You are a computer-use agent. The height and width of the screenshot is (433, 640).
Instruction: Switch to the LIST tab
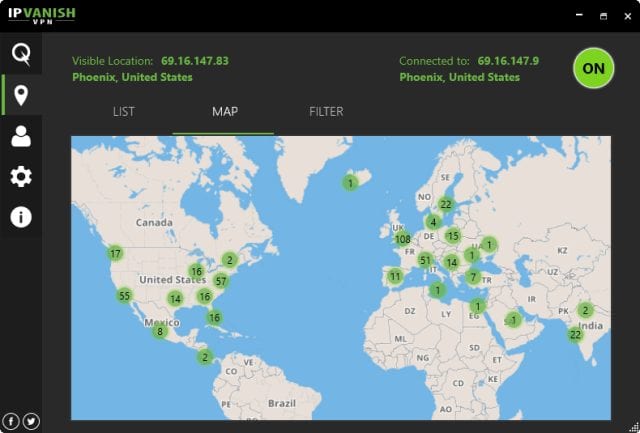(x=123, y=111)
